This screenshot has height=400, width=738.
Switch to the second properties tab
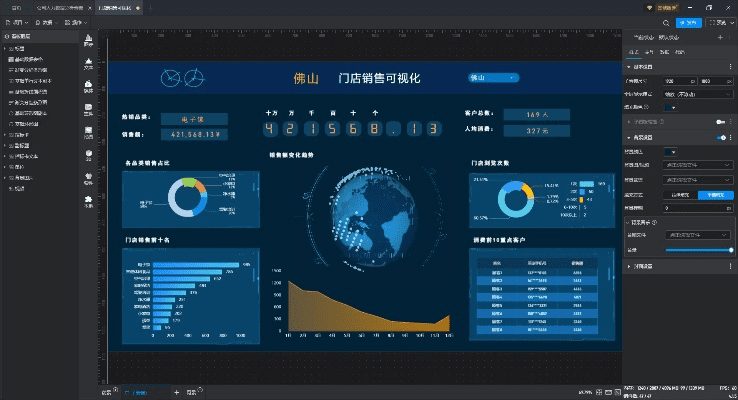coord(650,52)
